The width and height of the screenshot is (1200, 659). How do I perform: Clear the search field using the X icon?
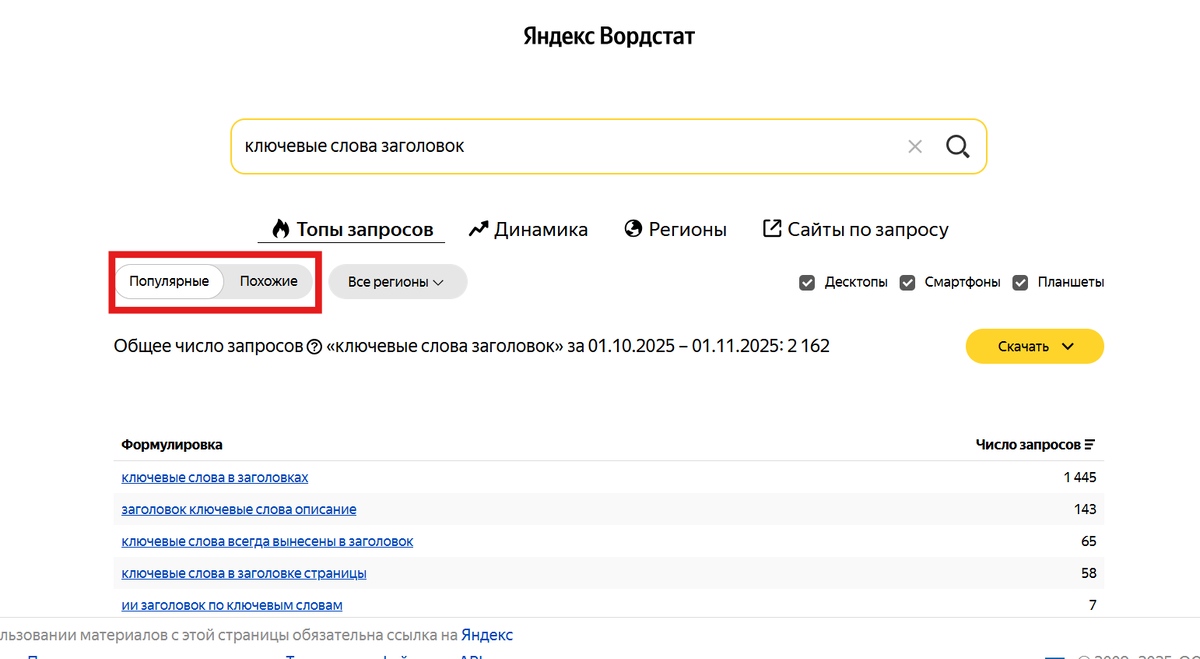pyautogui.click(x=915, y=146)
